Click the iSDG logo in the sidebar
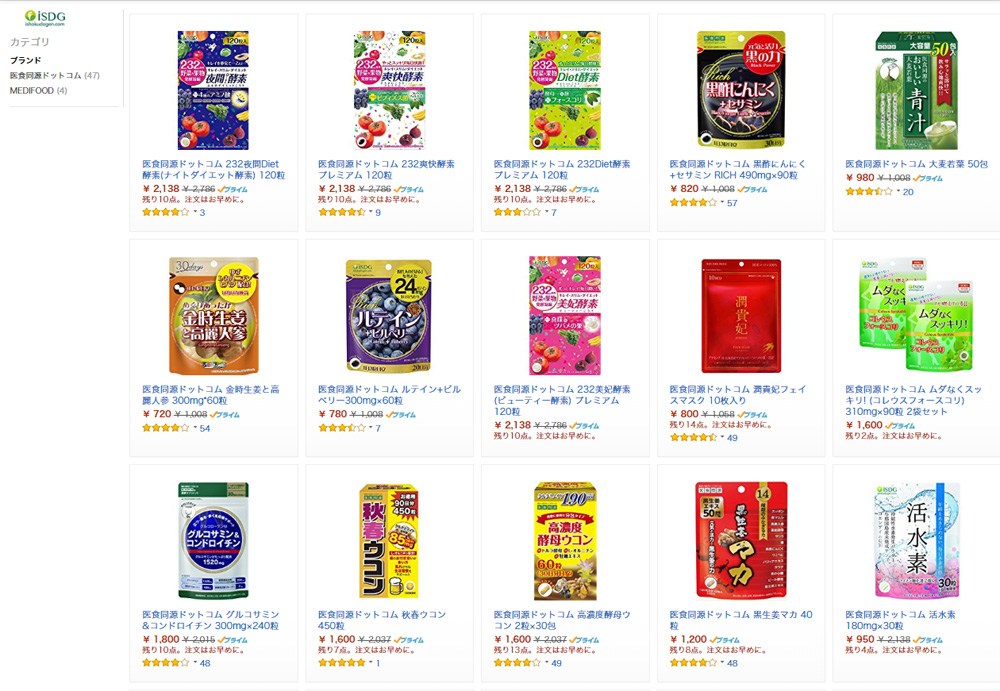Image resolution: width=1000 pixels, height=691 pixels. pyautogui.click(x=45, y=17)
